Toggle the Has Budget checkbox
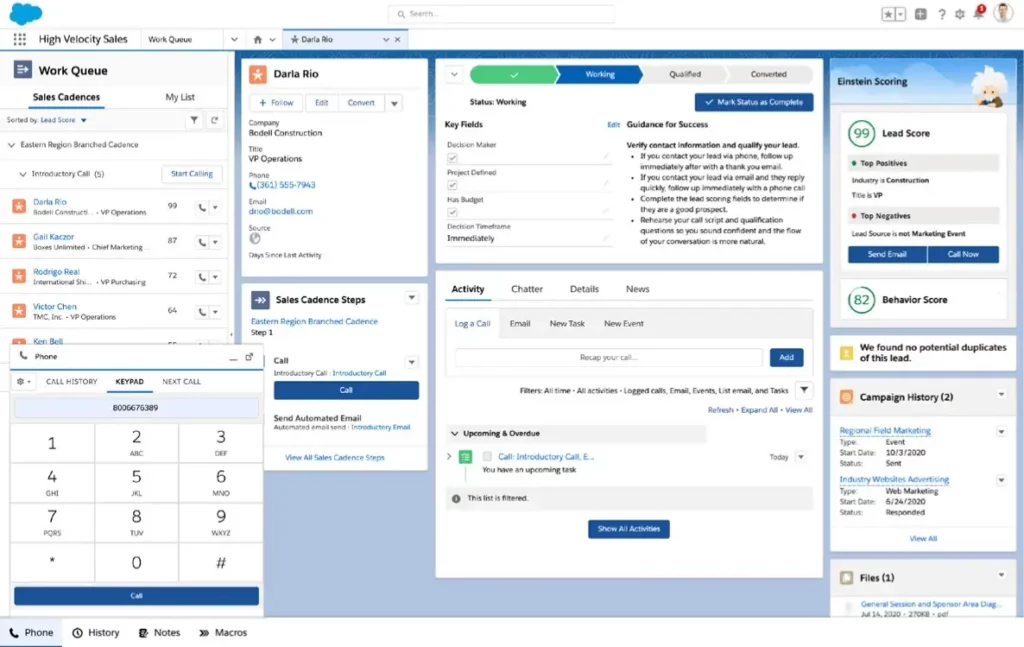Viewport: 1024px width, 647px height. (452, 212)
